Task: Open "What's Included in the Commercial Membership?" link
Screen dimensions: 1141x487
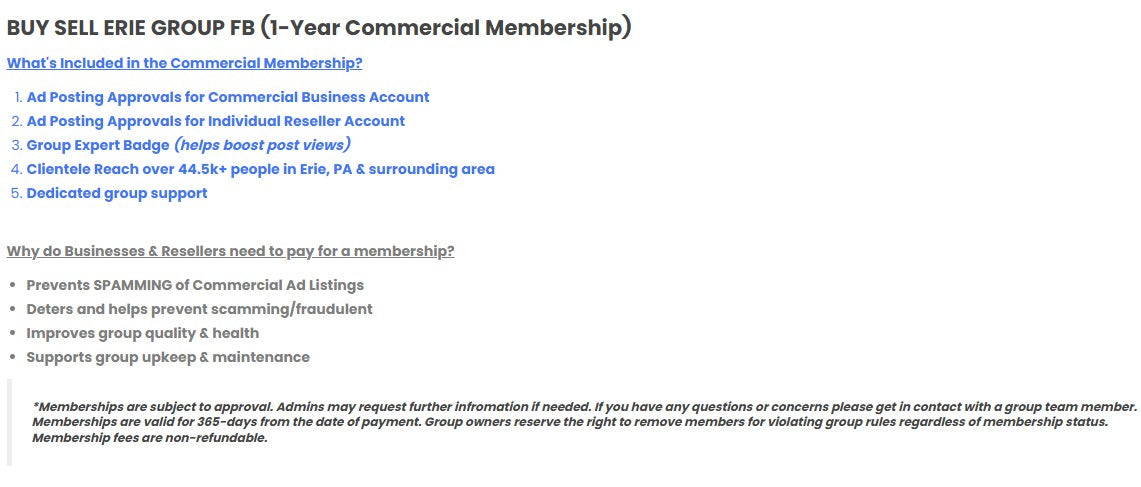Action: (x=184, y=63)
